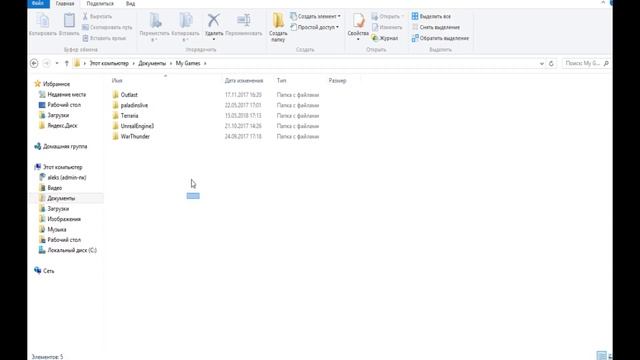The image size is (640, 360).
Task: Sort by the Размер column header
Action: (x=338, y=80)
